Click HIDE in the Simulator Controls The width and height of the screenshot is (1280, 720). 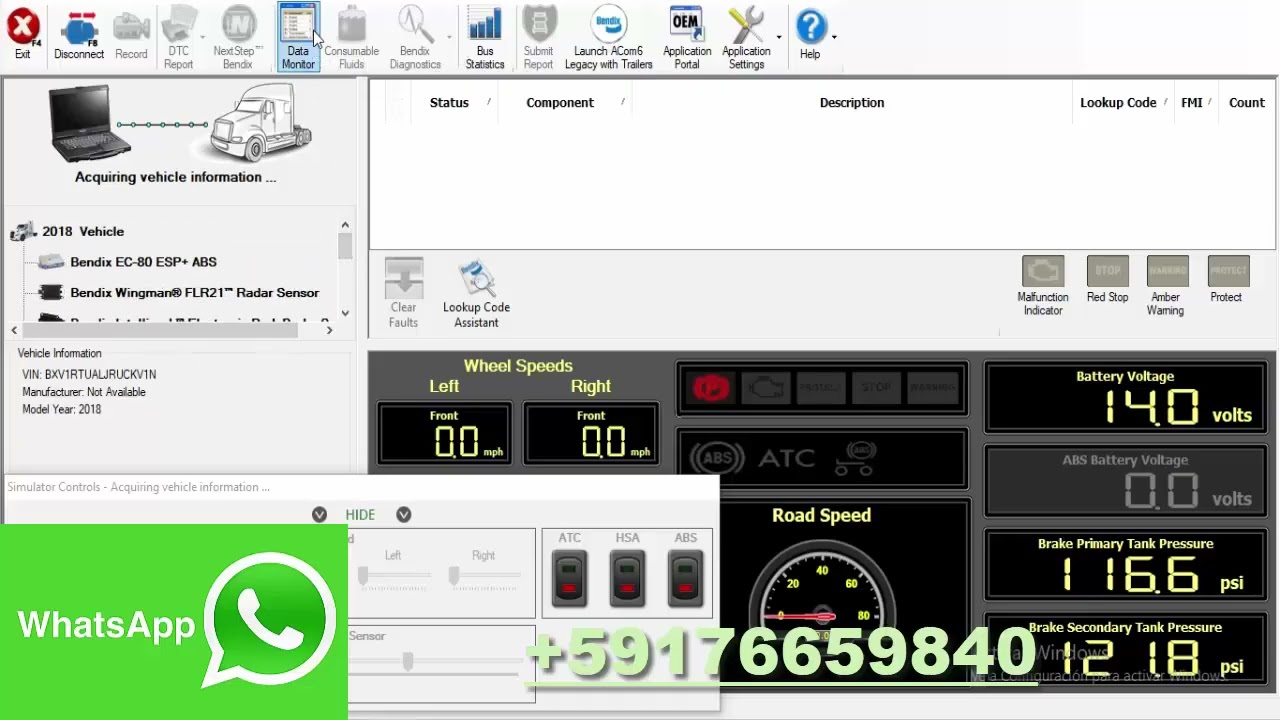click(x=360, y=514)
